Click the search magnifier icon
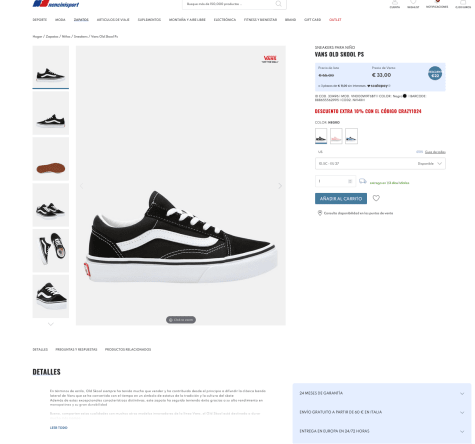Image resolution: width=475 pixels, height=444 pixels. [x=278, y=4]
